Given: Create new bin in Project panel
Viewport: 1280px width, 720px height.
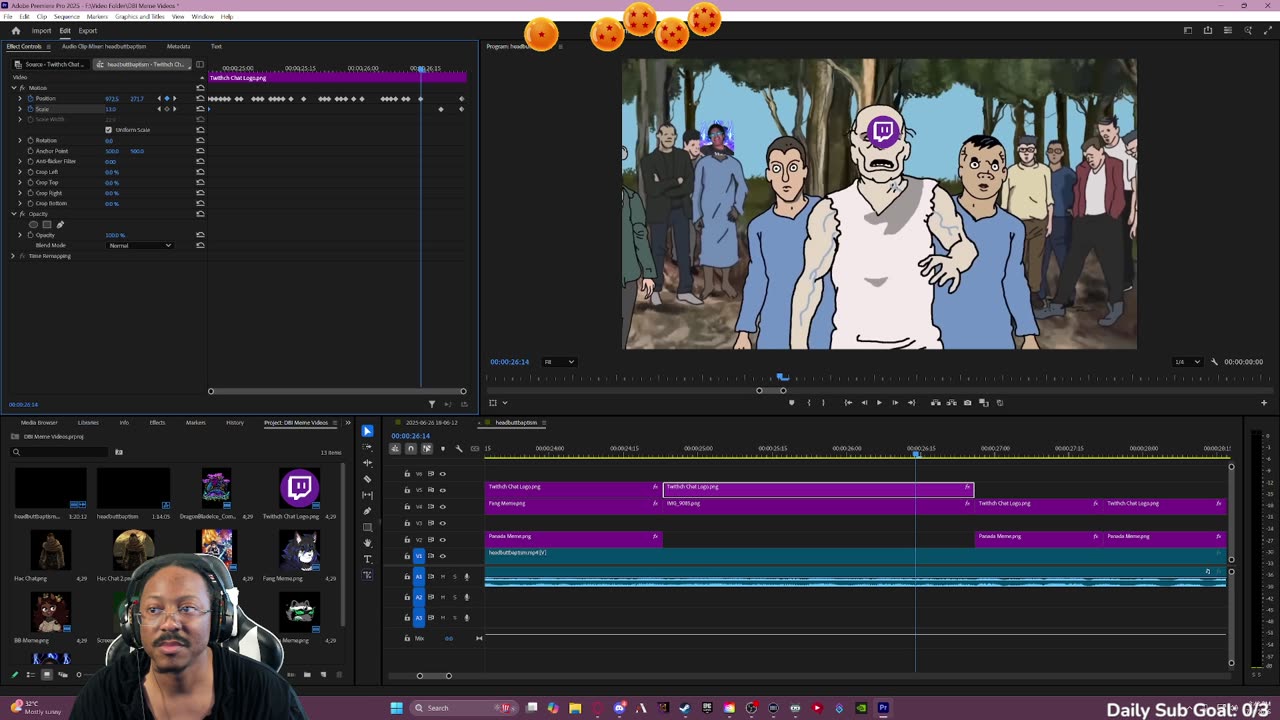Looking at the screenshot, I should pyautogui.click(x=307, y=674).
